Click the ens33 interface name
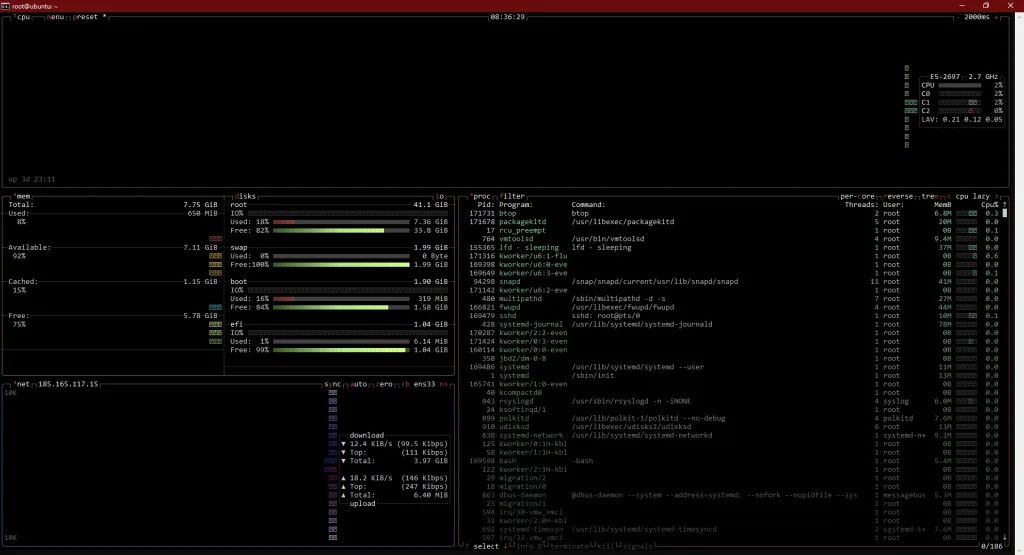 424,384
